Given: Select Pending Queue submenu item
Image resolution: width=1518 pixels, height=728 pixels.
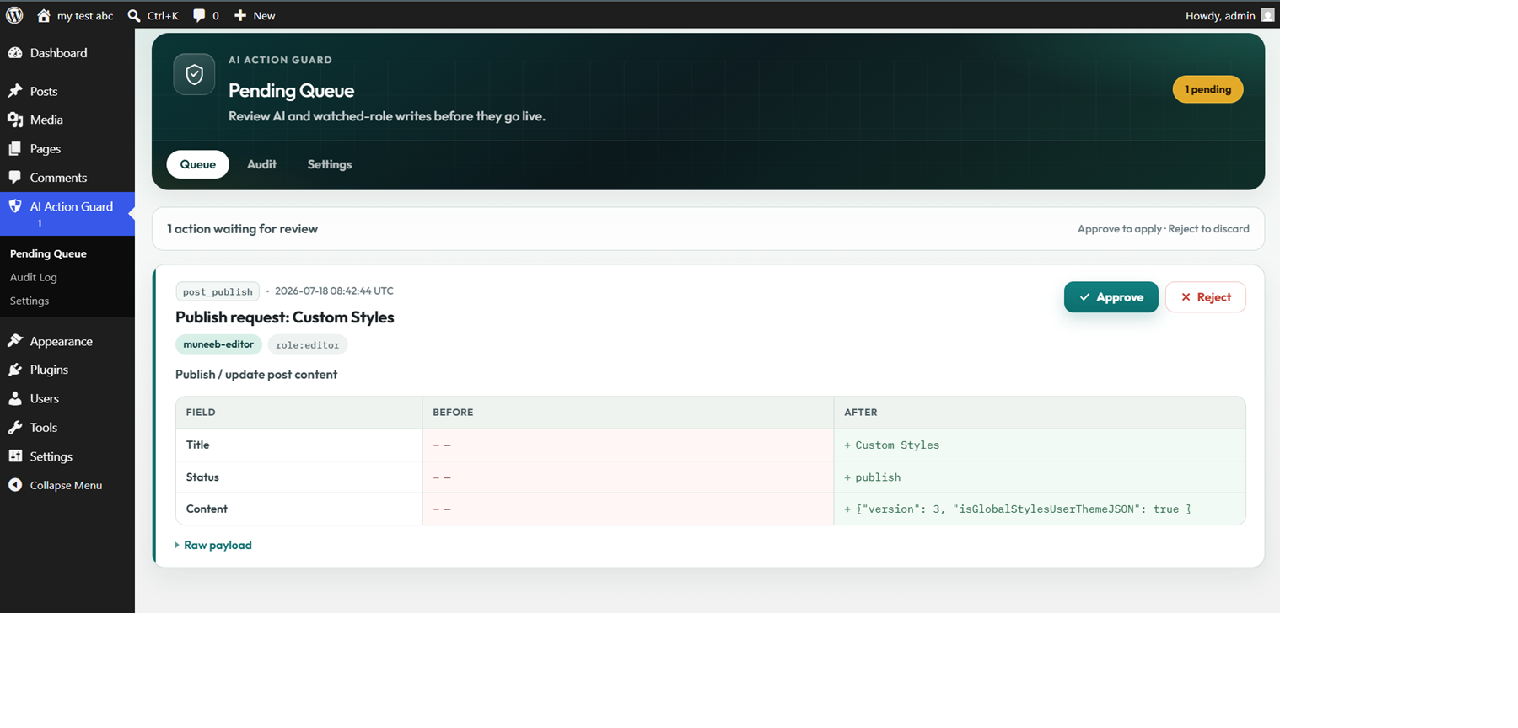Looking at the screenshot, I should pyautogui.click(x=48, y=254).
